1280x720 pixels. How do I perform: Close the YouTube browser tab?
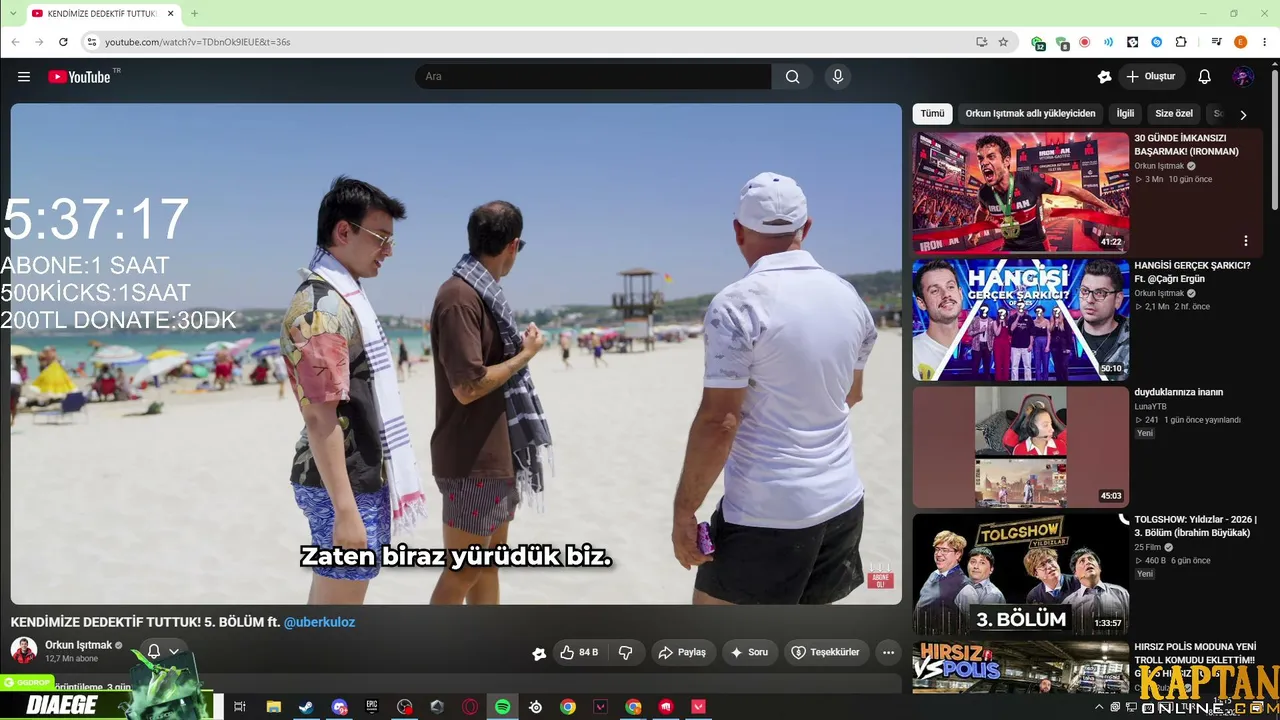(x=169, y=14)
